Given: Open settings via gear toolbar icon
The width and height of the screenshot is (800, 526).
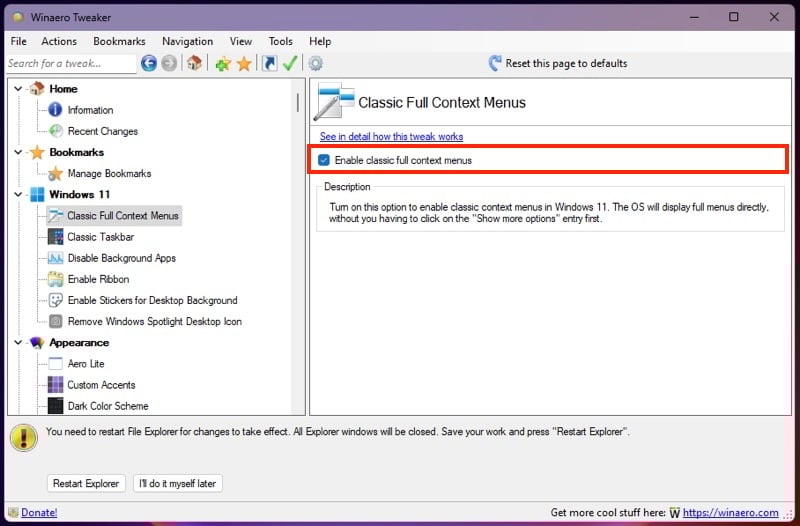Looking at the screenshot, I should (x=315, y=63).
